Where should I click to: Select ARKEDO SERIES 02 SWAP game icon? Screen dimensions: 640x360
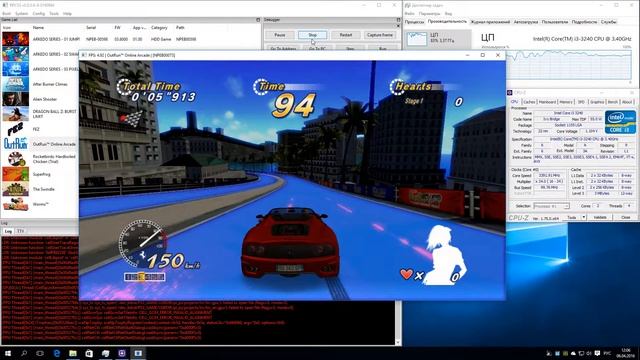point(15,54)
